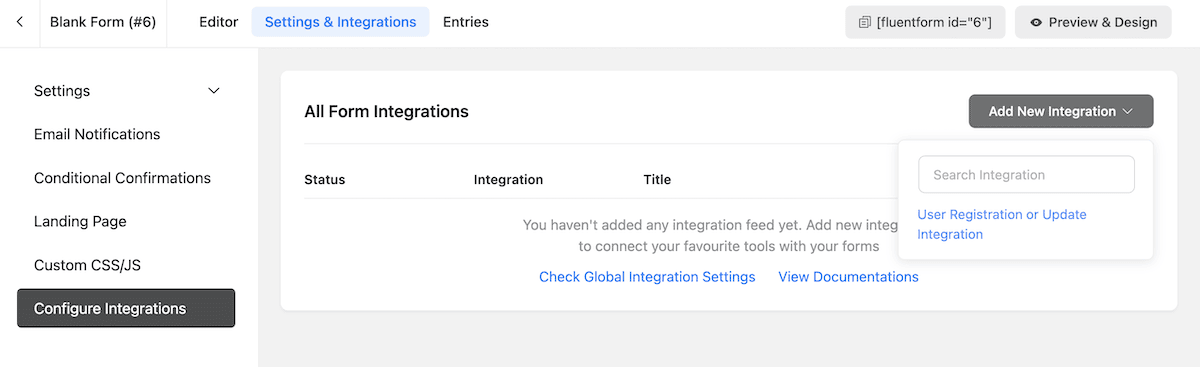Click the Title column header
Screen dimensions: 1200x367
click(x=657, y=180)
